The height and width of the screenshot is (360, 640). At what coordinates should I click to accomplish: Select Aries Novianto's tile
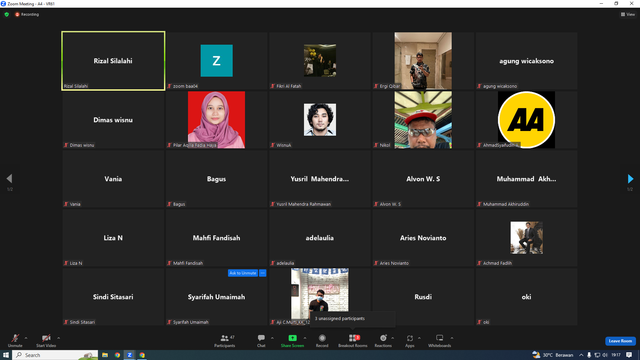[423, 238]
